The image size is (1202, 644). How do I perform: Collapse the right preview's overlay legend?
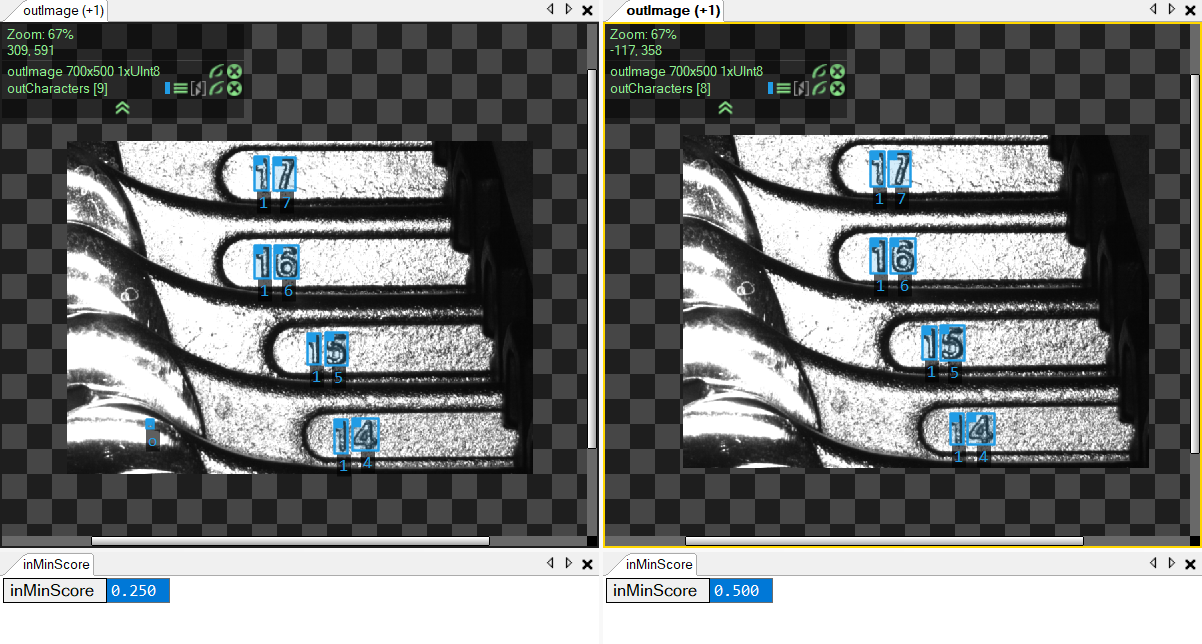pyautogui.click(x=725, y=108)
